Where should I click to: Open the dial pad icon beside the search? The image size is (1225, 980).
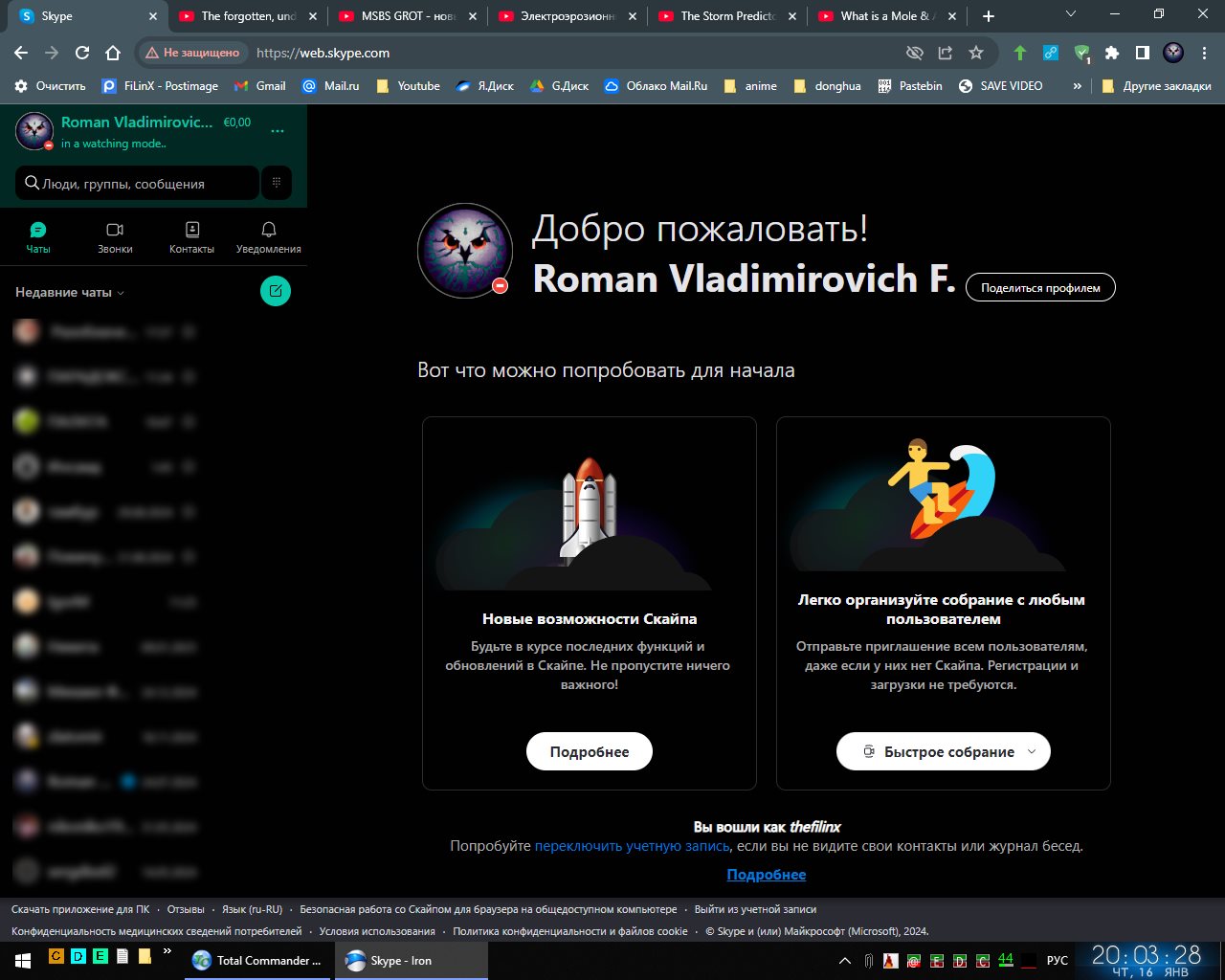tap(277, 183)
